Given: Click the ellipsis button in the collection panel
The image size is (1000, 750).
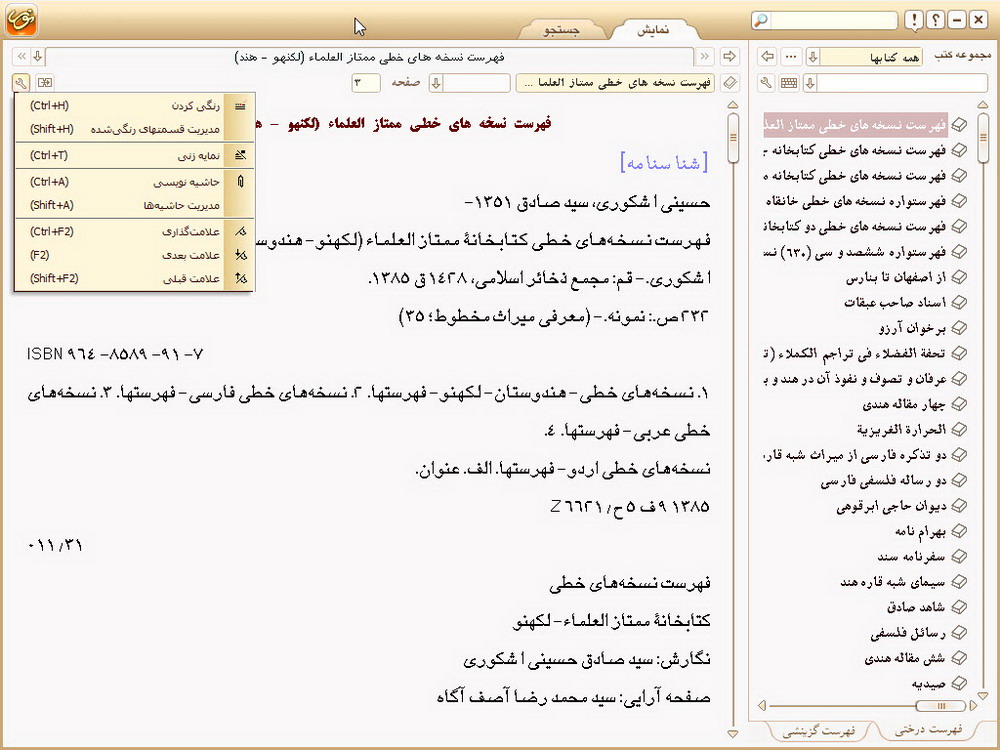Looking at the screenshot, I should (x=791, y=57).
